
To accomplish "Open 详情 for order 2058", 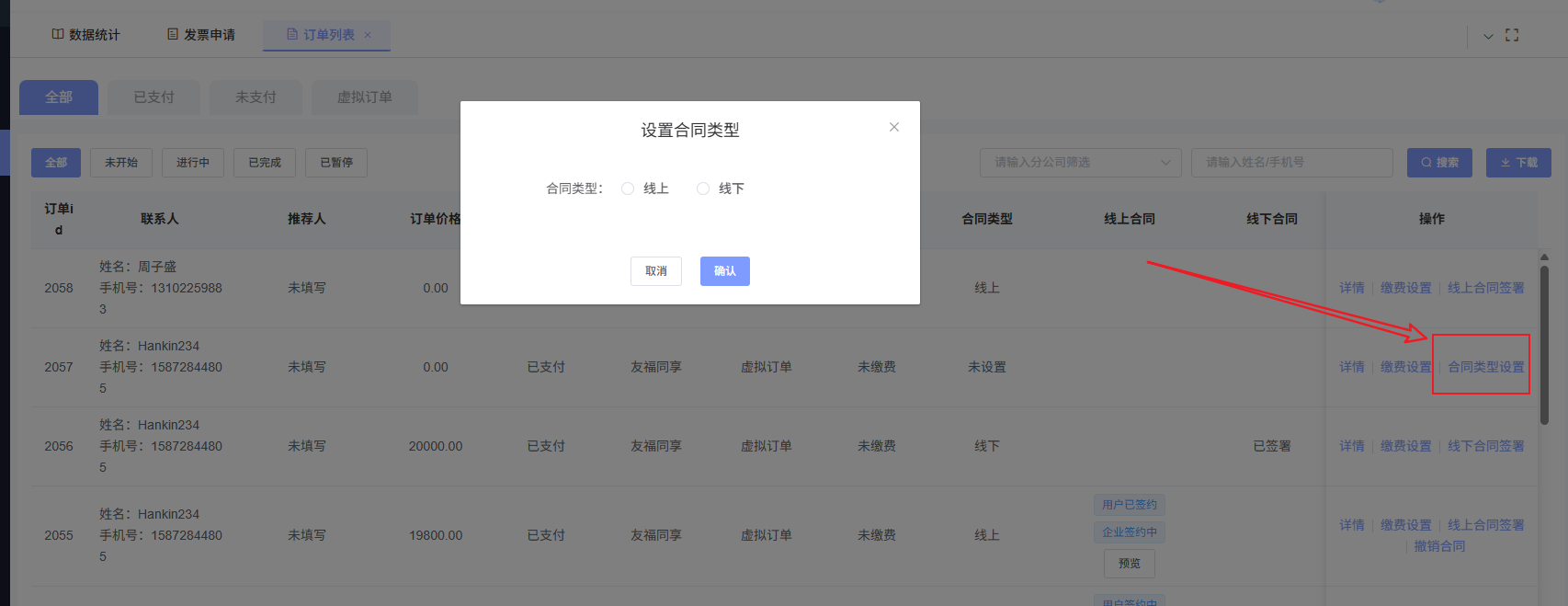I will [1351, 288].
